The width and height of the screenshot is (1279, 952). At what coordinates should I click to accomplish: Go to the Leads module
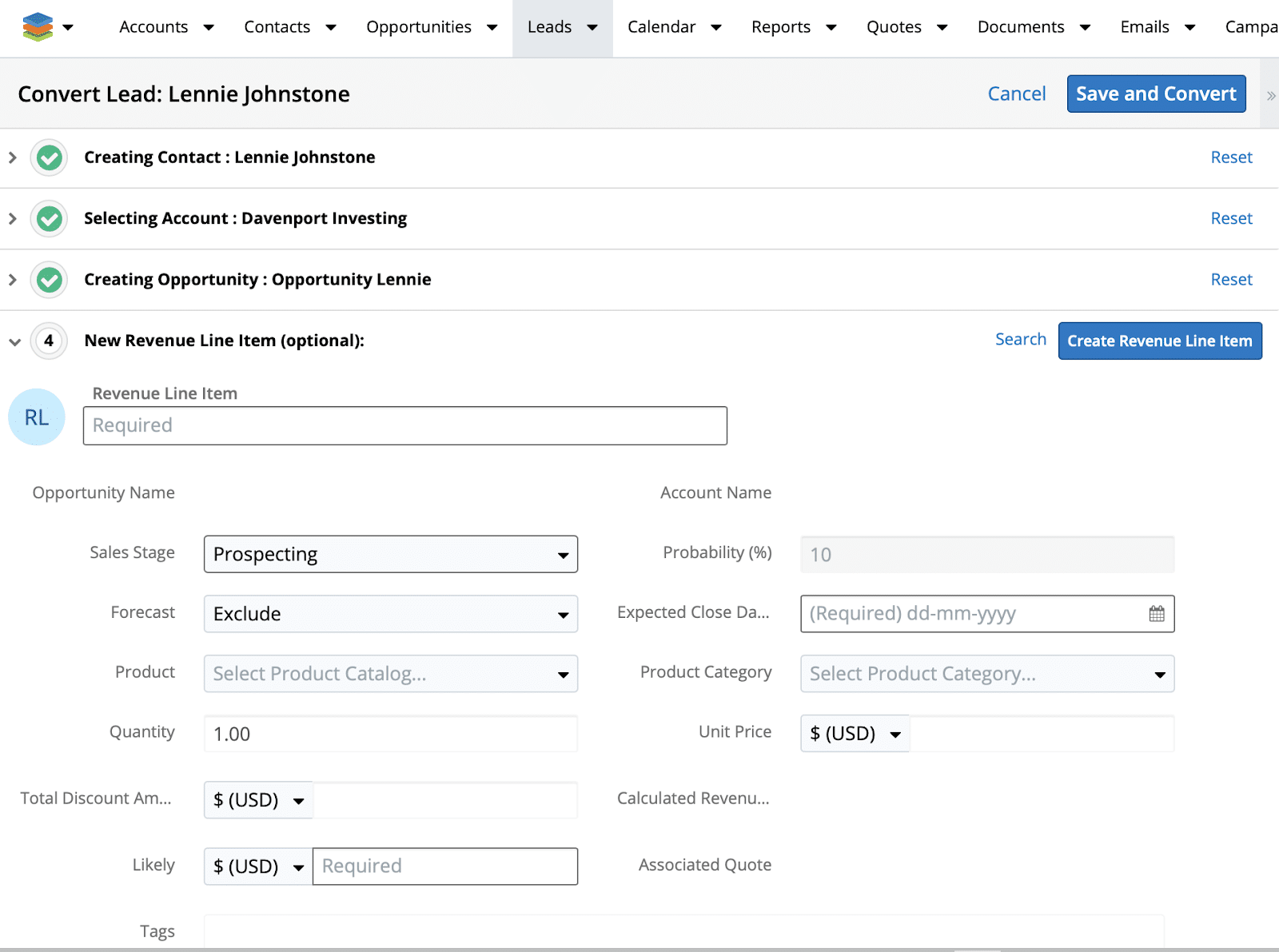pos(549,27)
